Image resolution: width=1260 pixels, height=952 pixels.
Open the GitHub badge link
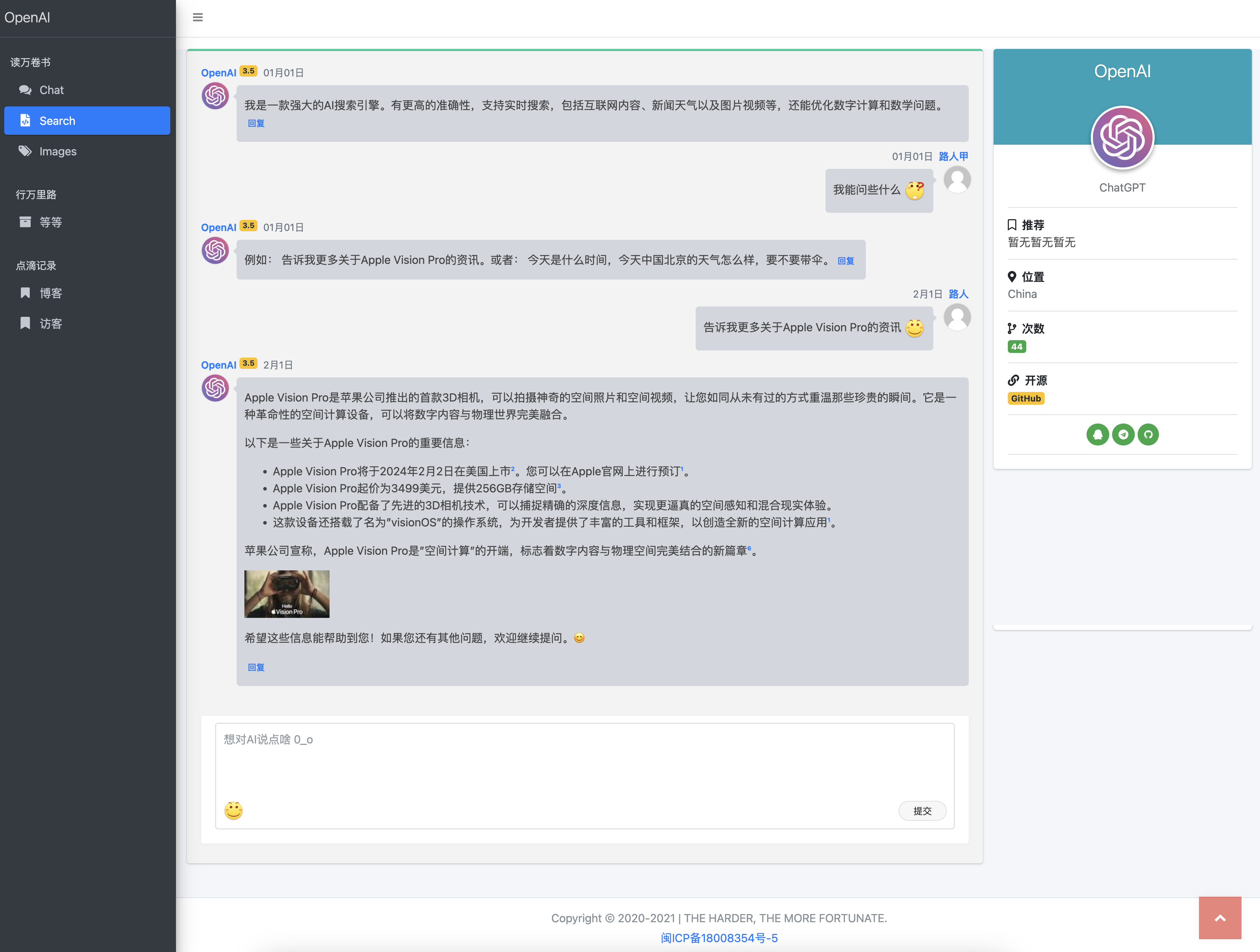point(1026,398)
